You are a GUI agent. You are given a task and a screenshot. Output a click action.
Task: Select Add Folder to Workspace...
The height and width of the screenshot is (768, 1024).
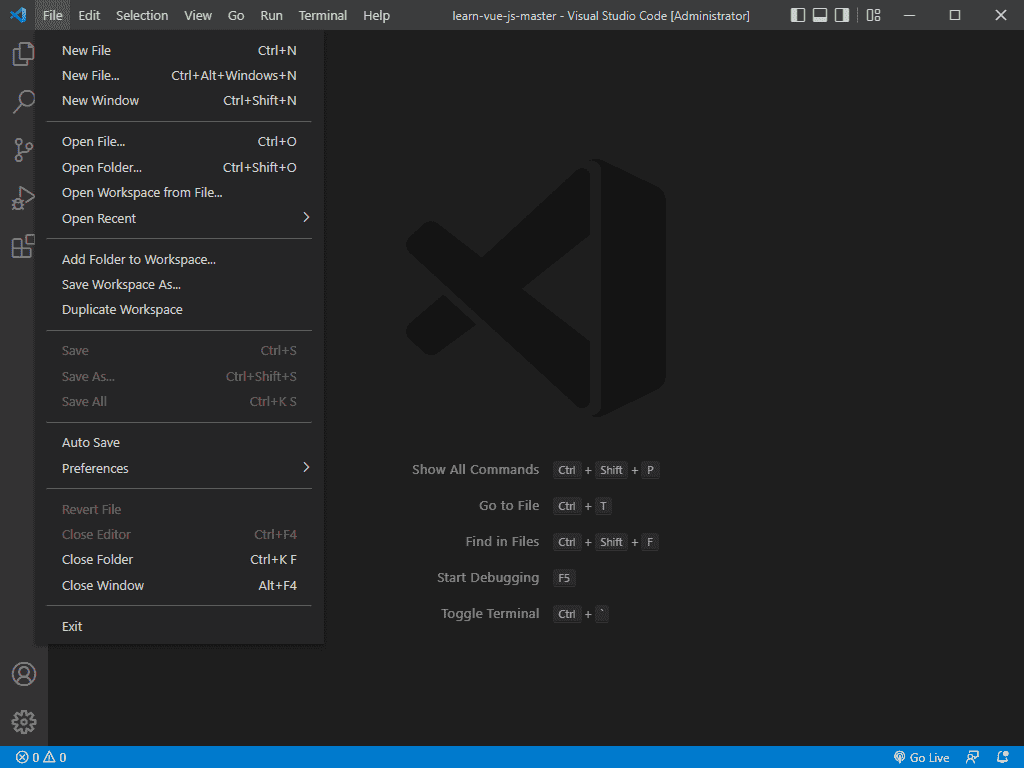coord(179,259)
